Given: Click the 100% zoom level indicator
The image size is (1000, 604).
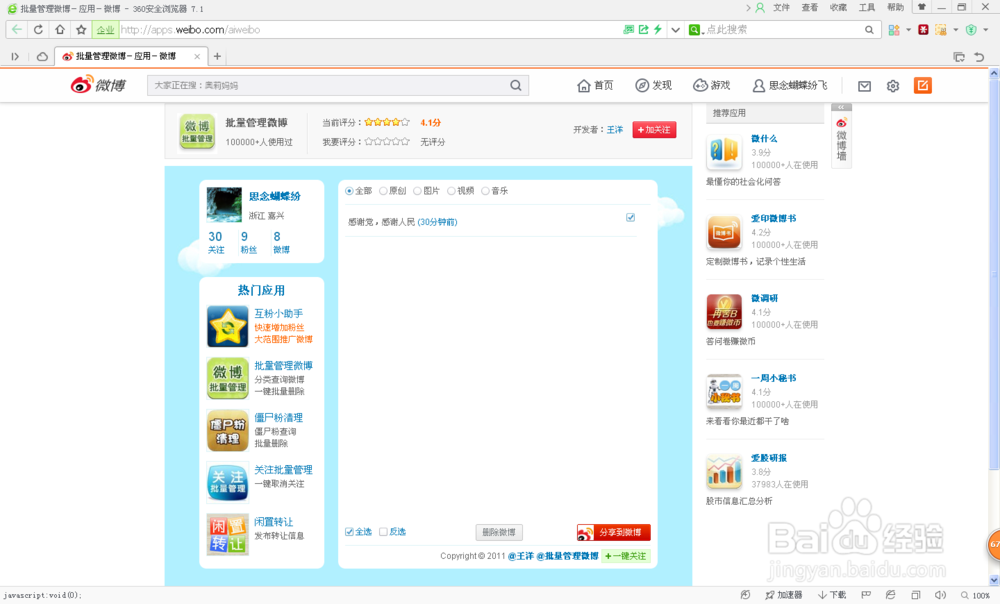Looking at the screenshot, I should coord(976,595).
